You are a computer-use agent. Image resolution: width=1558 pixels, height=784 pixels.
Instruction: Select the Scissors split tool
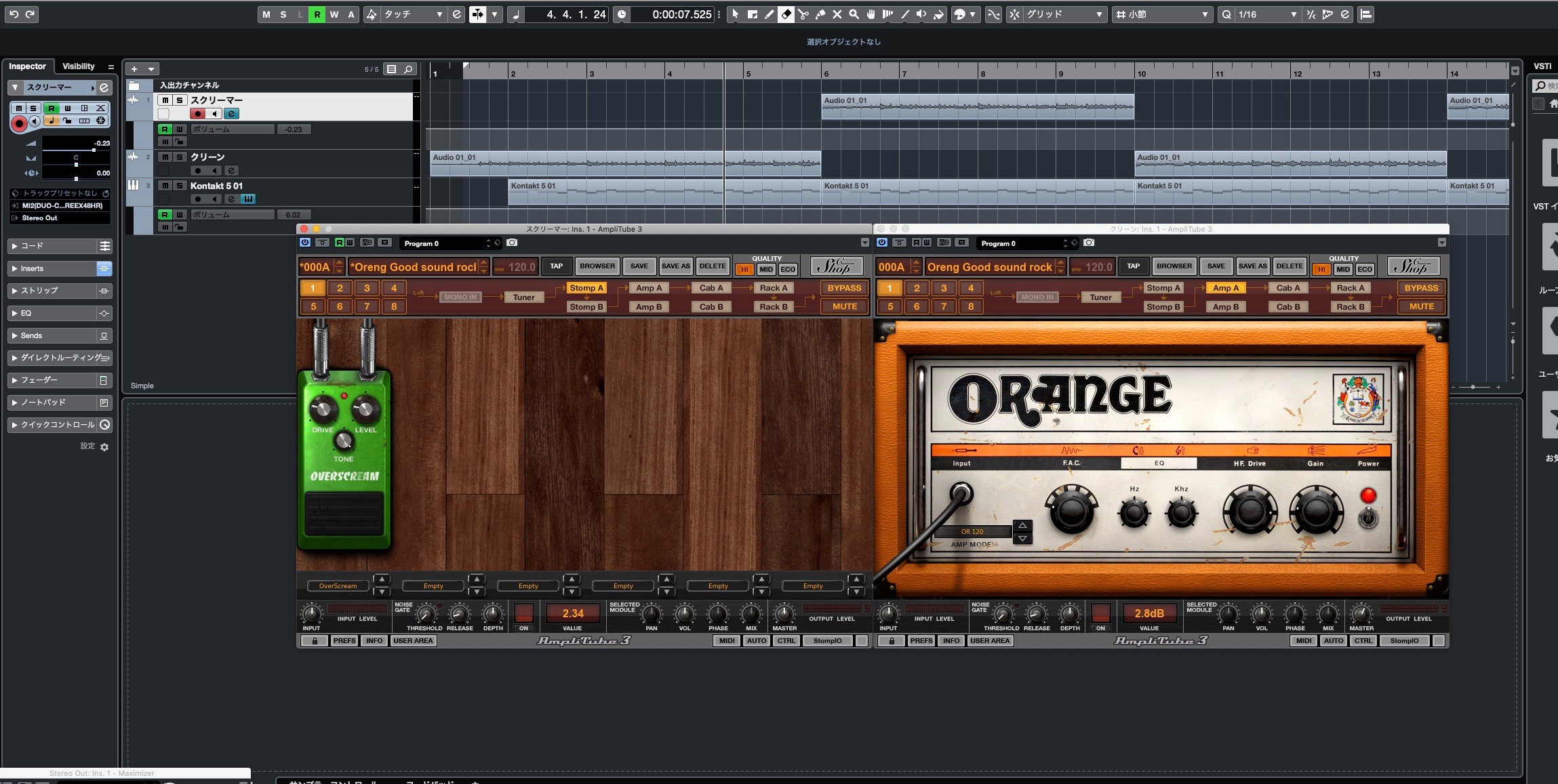point(803,14)
